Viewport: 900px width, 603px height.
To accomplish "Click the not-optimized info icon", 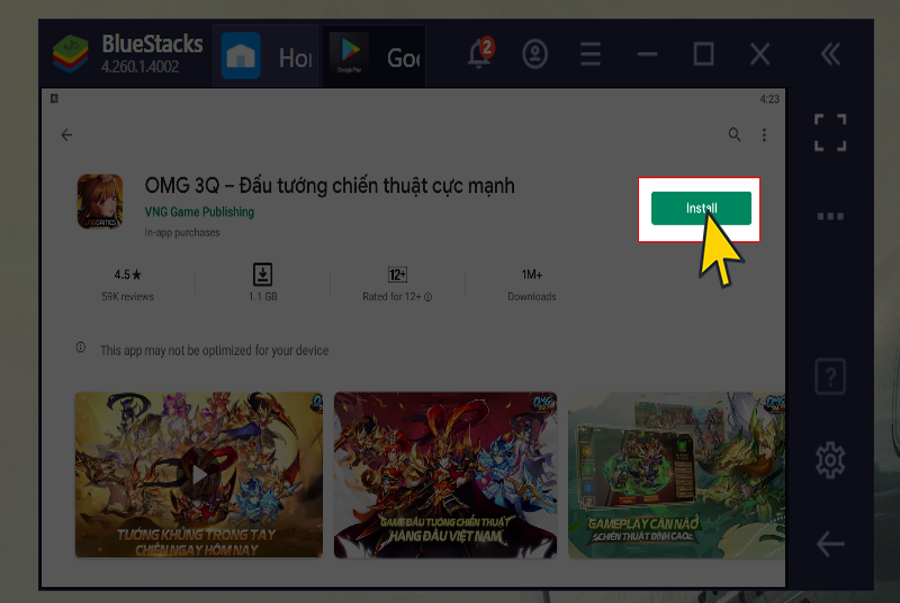I will pyautogui.click(x=81, y=348).
